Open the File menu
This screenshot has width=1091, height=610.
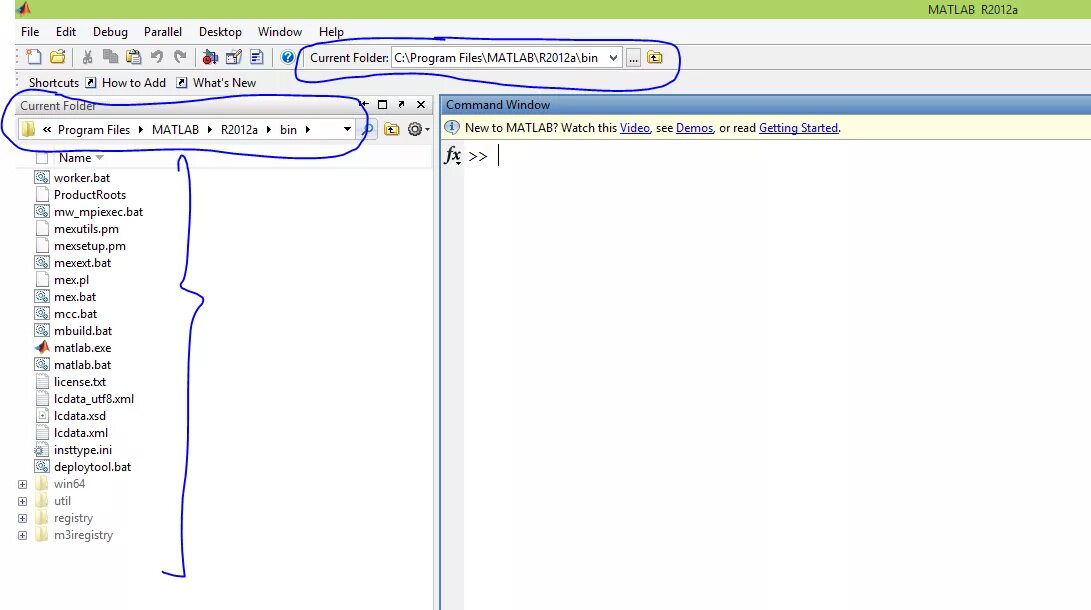[30, 32]
